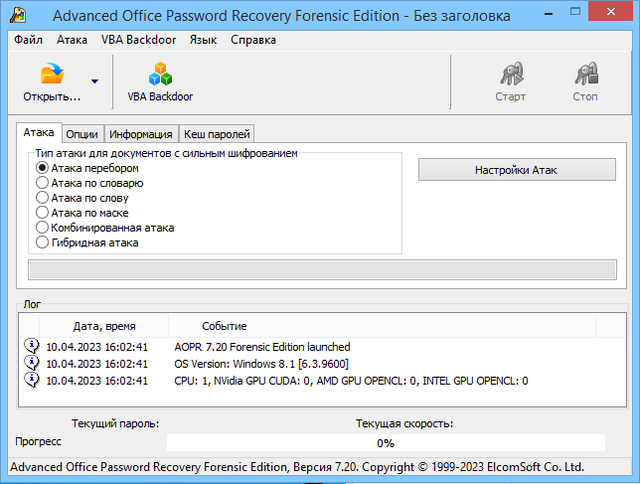Click the progress bar showing 0%
Image resolution: width=640 pixels, height=484 pixels.
[385, 442]
